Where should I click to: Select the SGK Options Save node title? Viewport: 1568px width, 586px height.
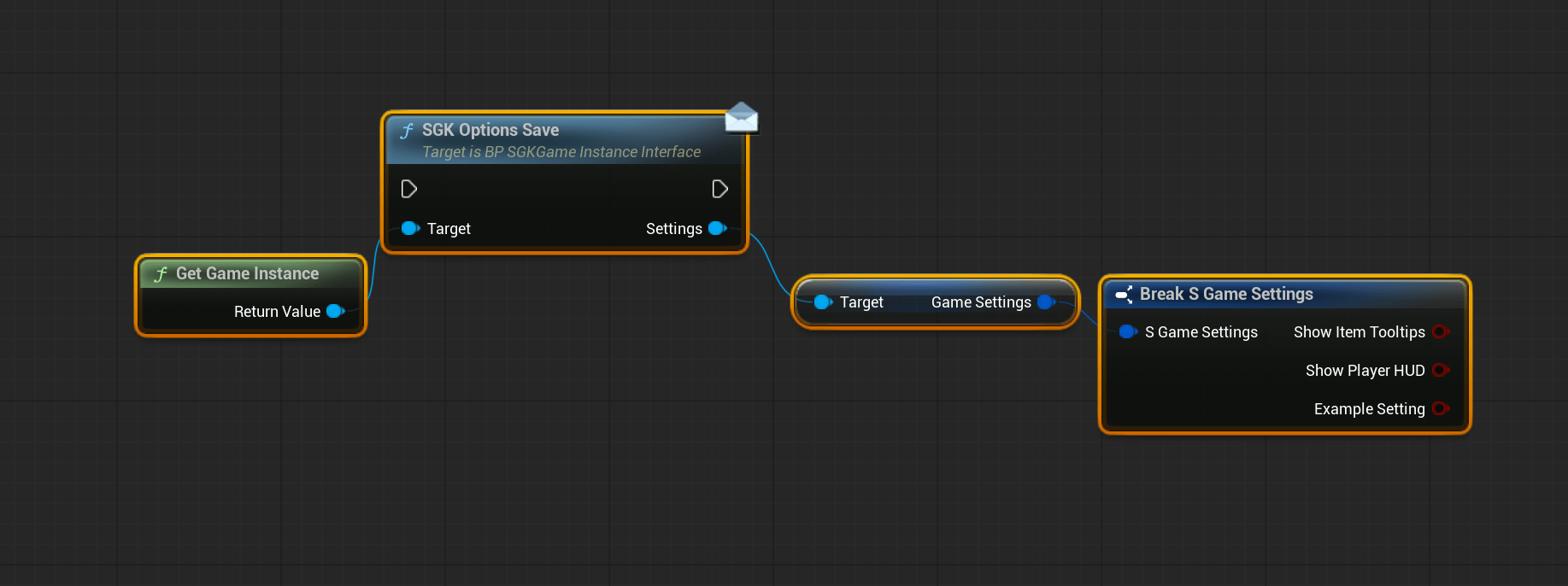click(490, 130)
